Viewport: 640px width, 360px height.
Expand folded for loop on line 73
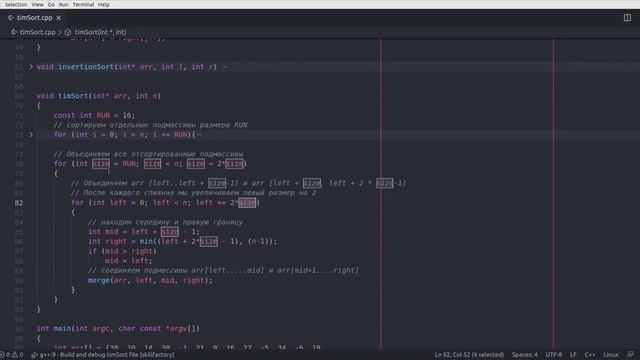click(x=31, y=134)
